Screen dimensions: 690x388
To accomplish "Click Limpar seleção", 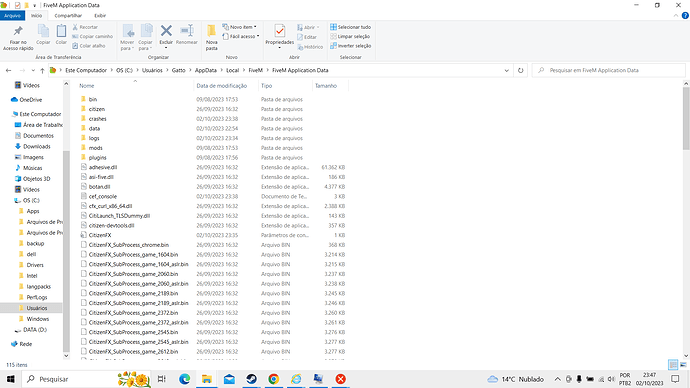I will pyautogui.click(x=350, y=36).
